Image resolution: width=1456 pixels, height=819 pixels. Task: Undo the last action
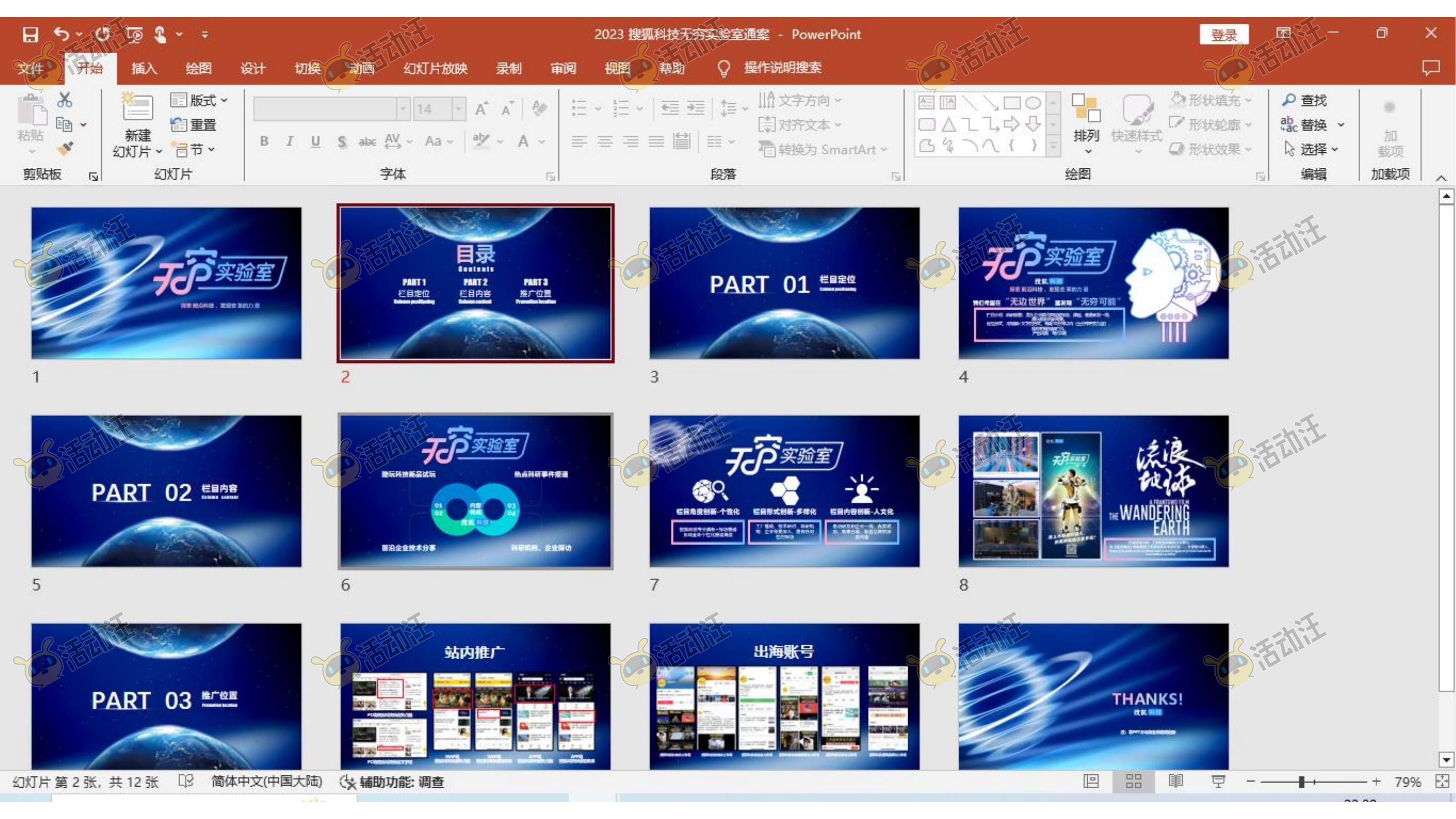click(61, 34)
